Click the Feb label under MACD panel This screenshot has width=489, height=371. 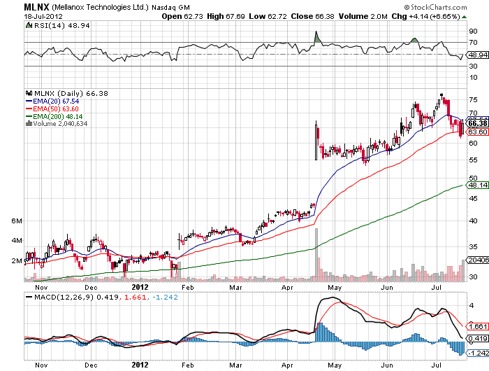(x=188, y=365)
